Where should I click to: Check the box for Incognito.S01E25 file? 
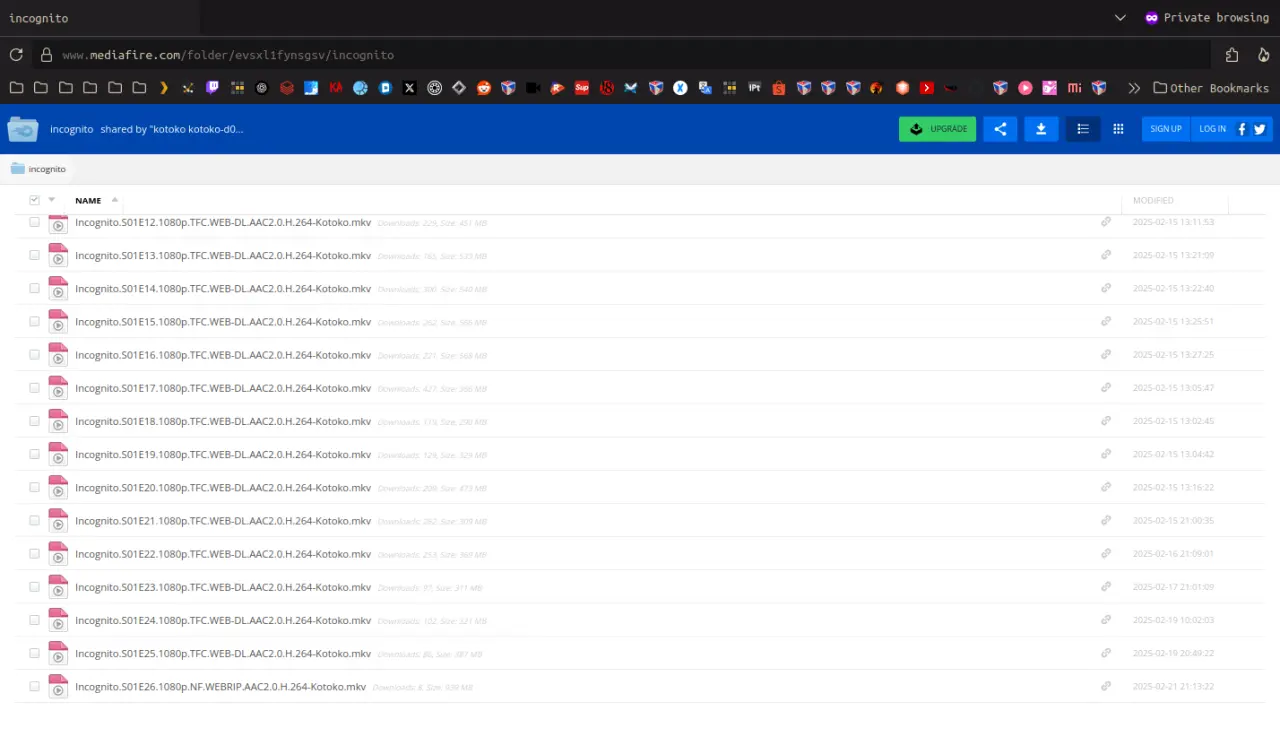point(35,653)
